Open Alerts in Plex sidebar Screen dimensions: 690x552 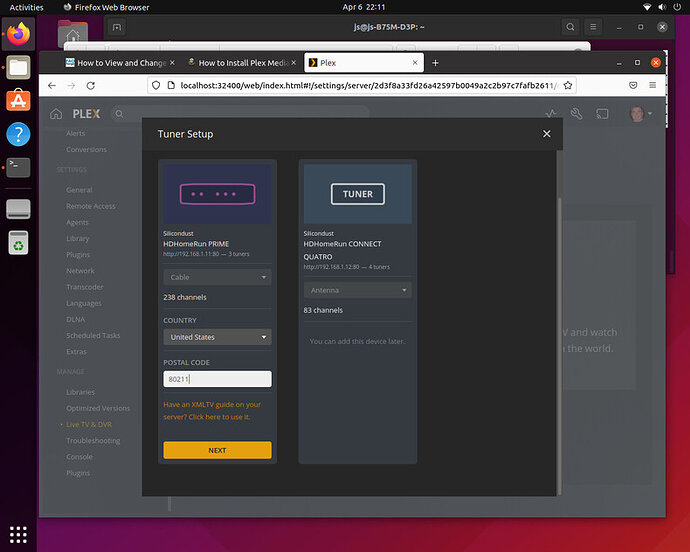click(x=76, y=133)
